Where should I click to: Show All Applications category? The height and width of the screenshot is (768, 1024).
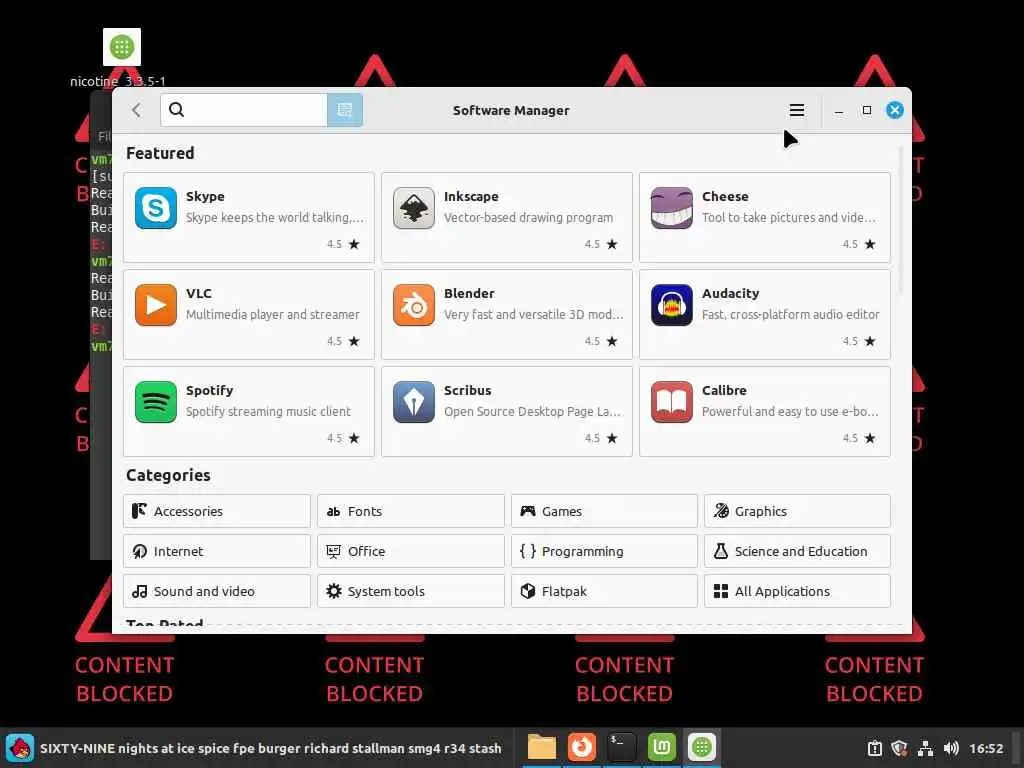tap(797, 590)
